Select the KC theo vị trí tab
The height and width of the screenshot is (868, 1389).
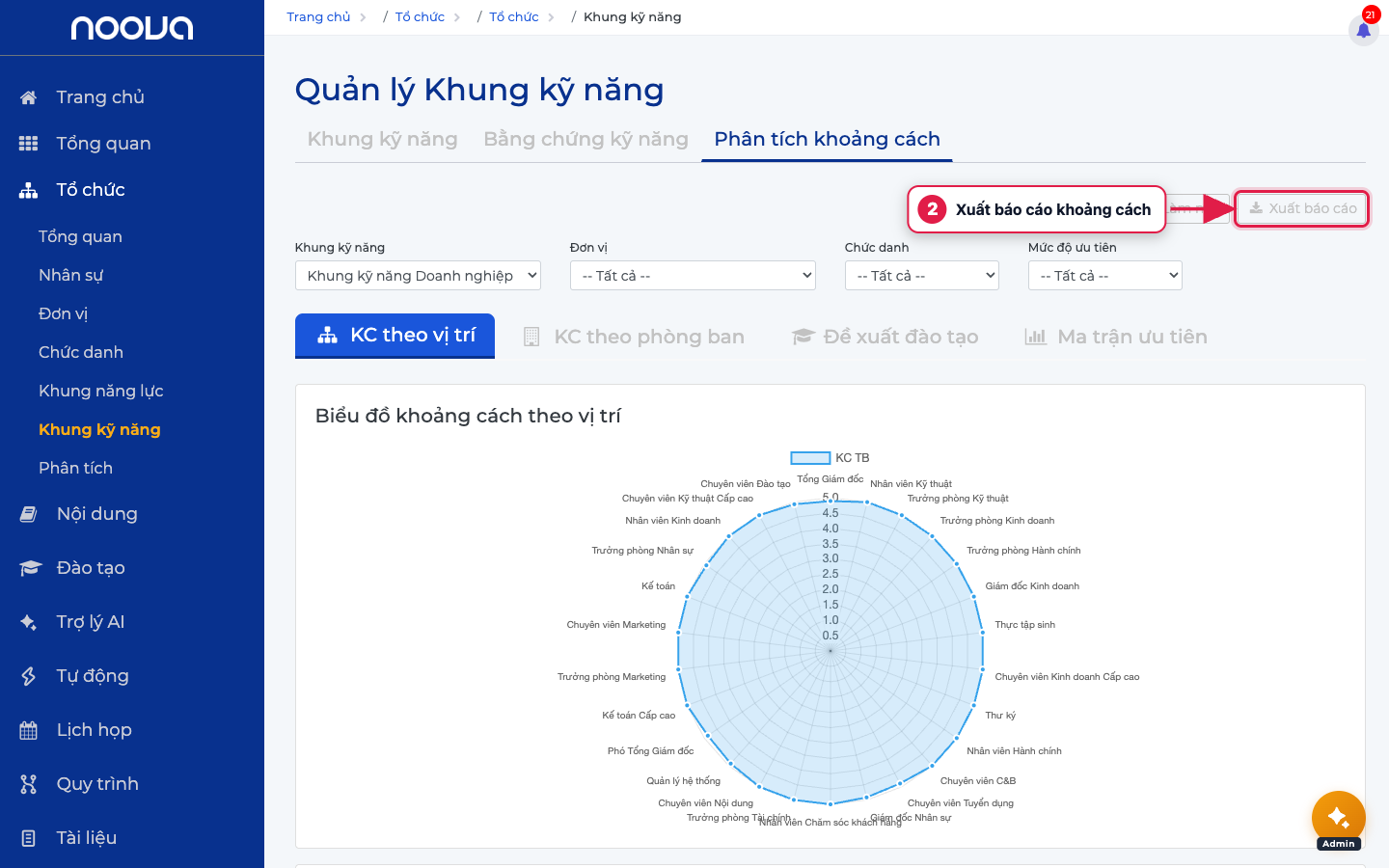click(x=395, y=335)
